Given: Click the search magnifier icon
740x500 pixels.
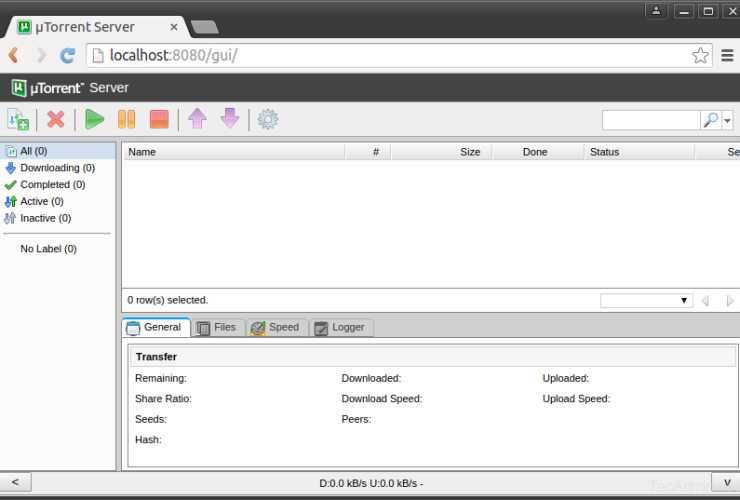Looking at the screenshot, I should point(710,120).
